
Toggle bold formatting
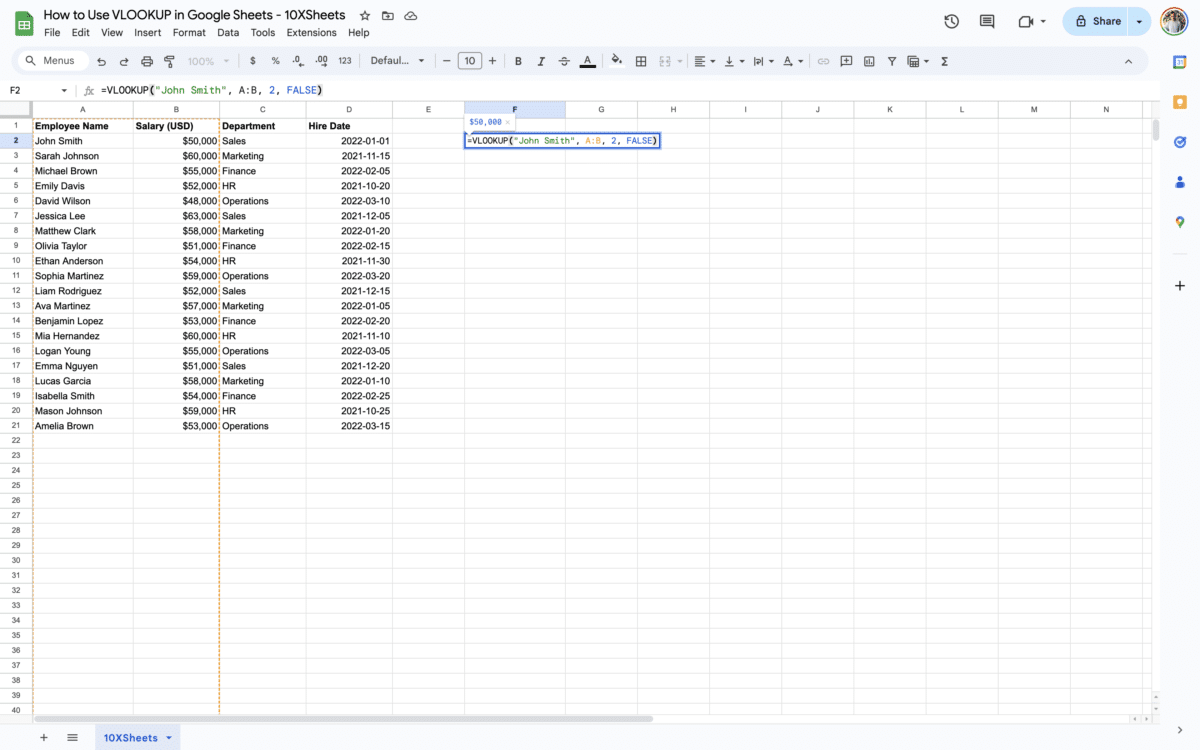tap(518, 61)
